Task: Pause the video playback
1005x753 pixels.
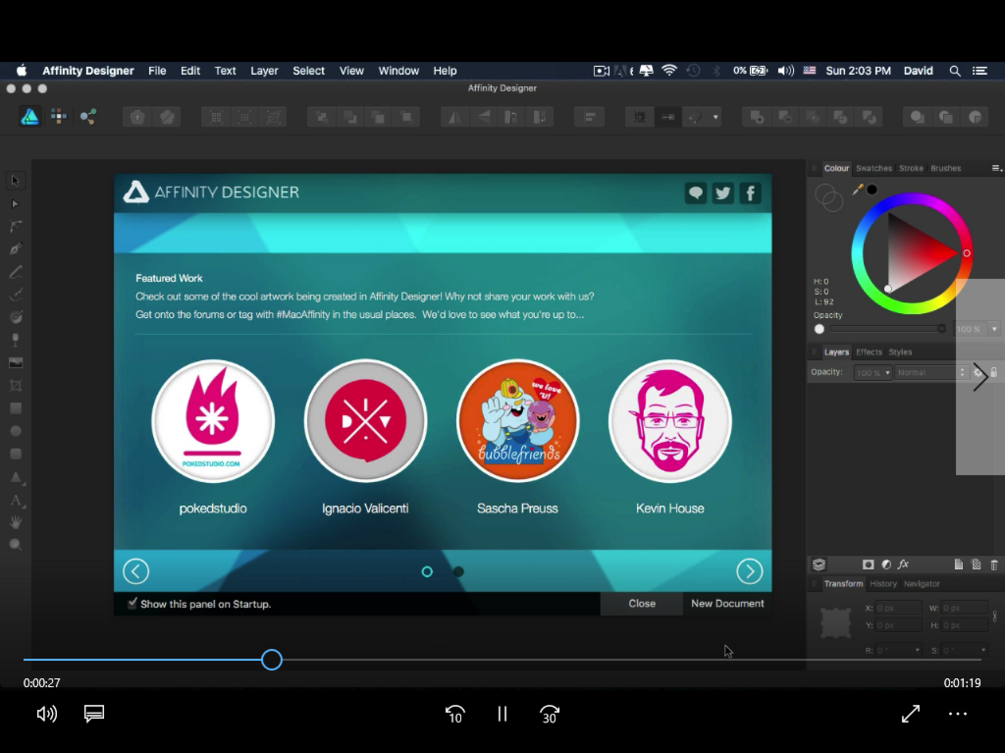Action: coord(502,713)
